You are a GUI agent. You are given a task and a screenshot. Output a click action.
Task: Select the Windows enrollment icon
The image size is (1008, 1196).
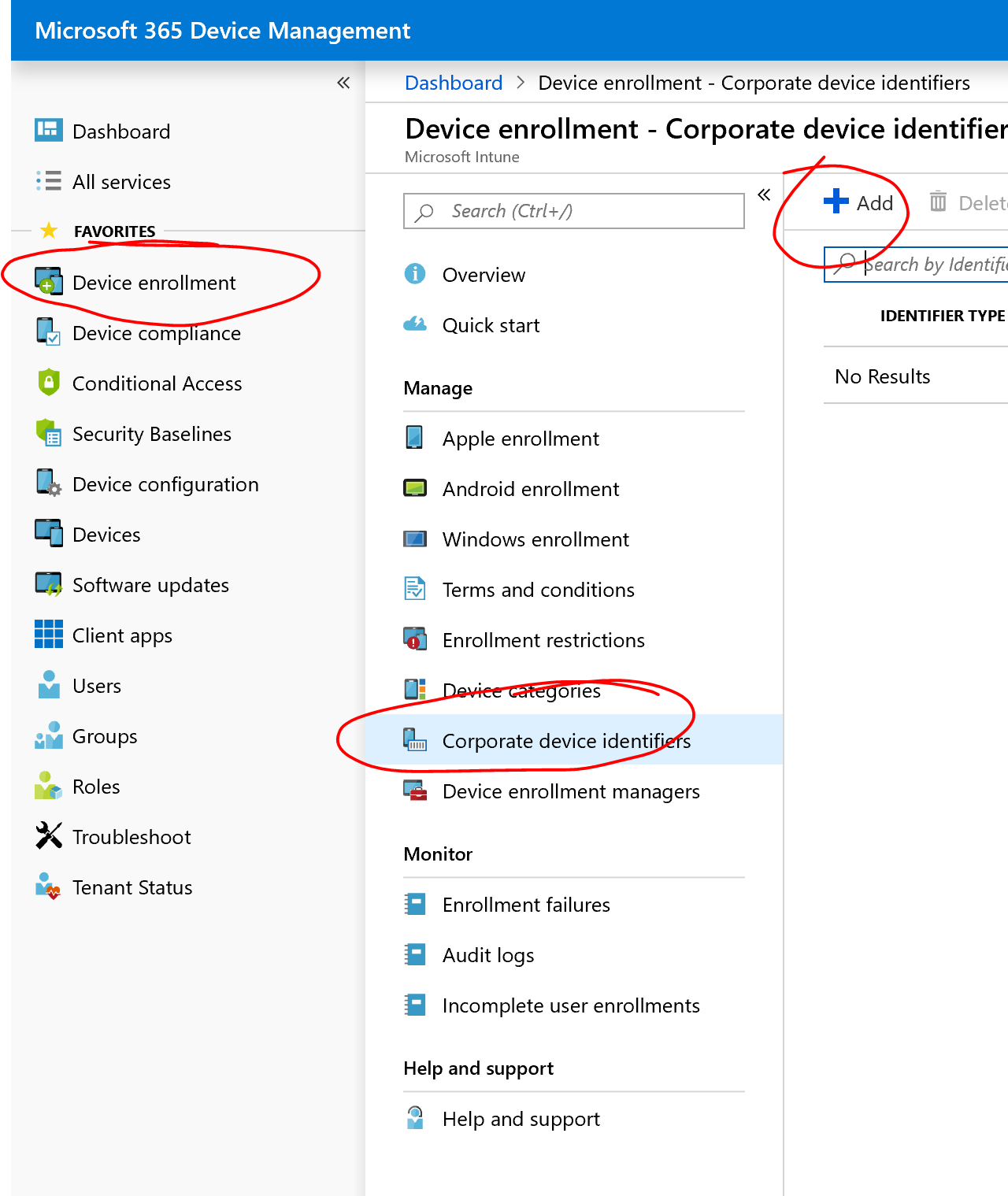point(415,539)
